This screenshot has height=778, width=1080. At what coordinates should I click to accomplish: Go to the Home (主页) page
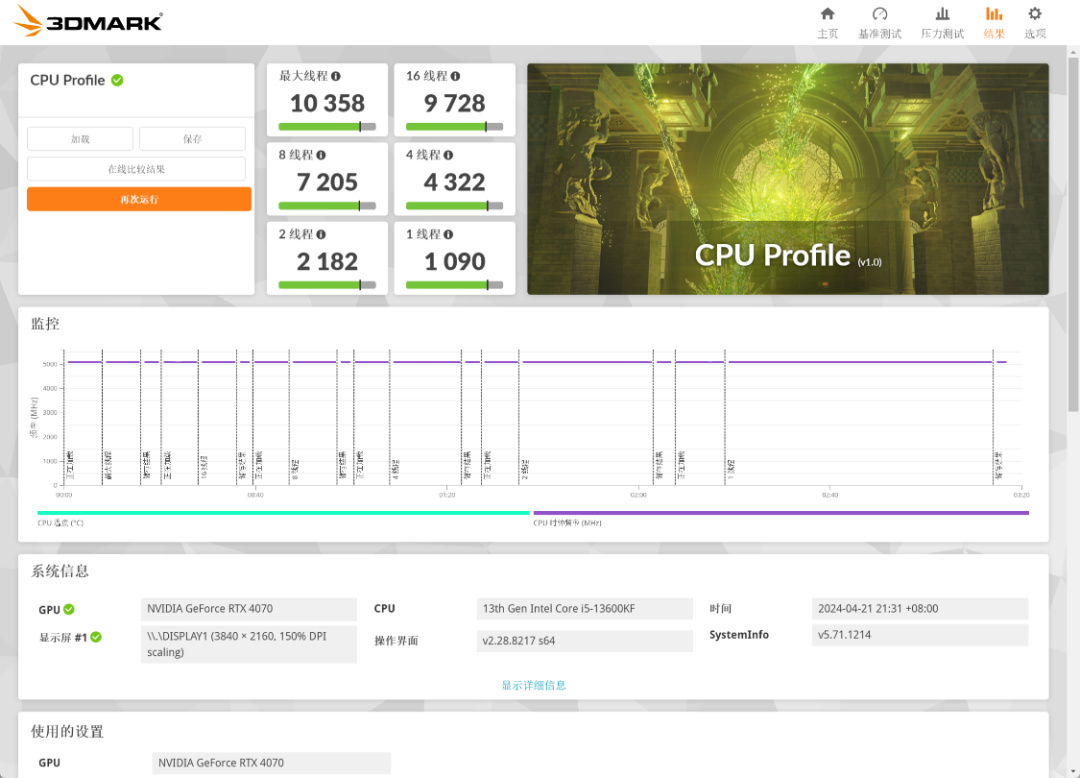(x=827, y=23)
